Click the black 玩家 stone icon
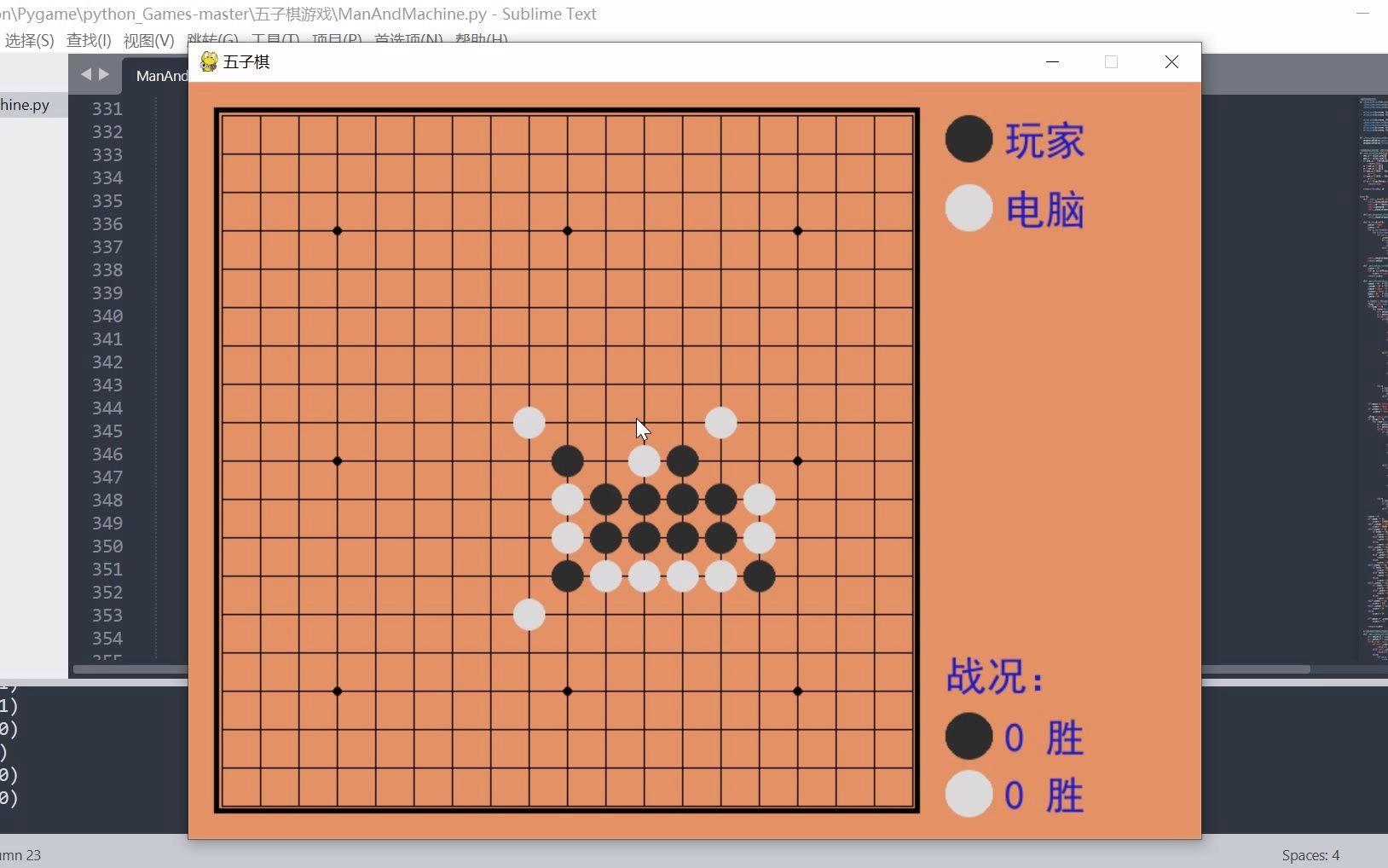 969,139
